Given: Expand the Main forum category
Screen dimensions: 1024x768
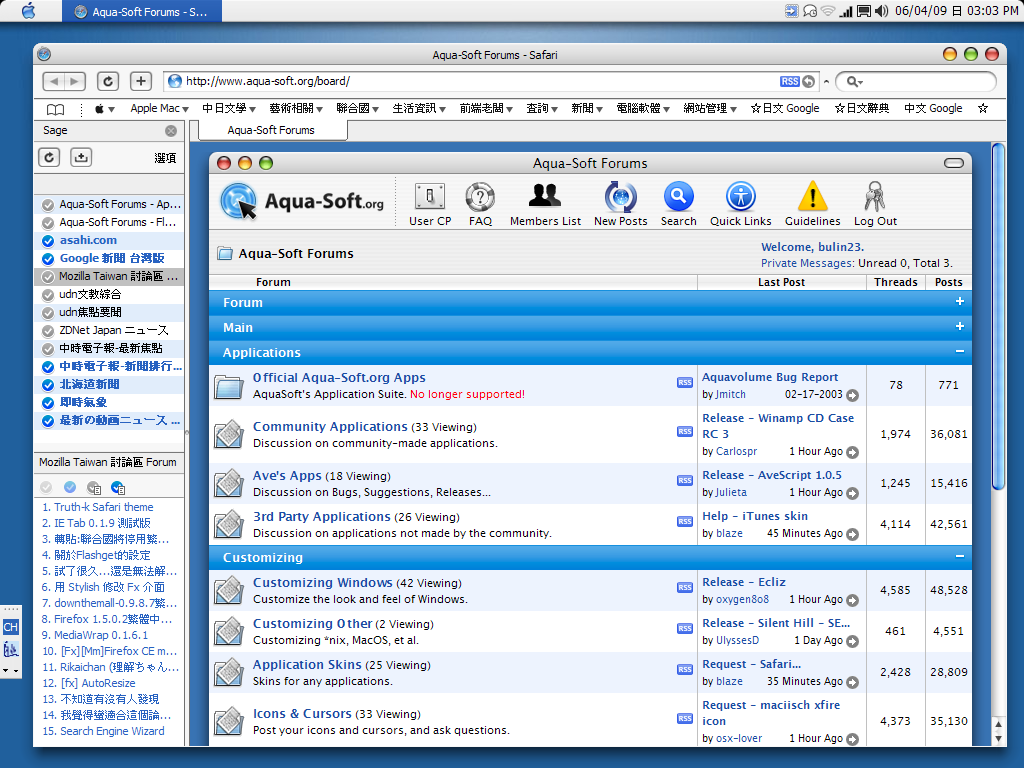Looking at the screenshot, I should [x=959, y=327].
